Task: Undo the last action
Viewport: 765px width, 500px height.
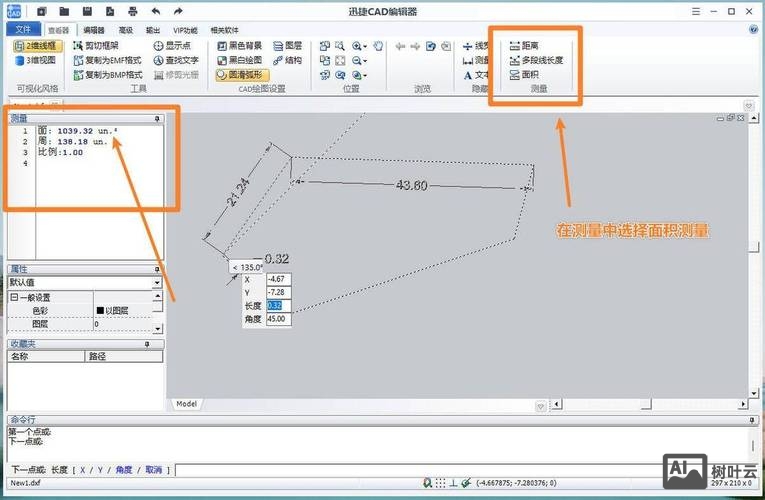Action: tap(156, 11)
